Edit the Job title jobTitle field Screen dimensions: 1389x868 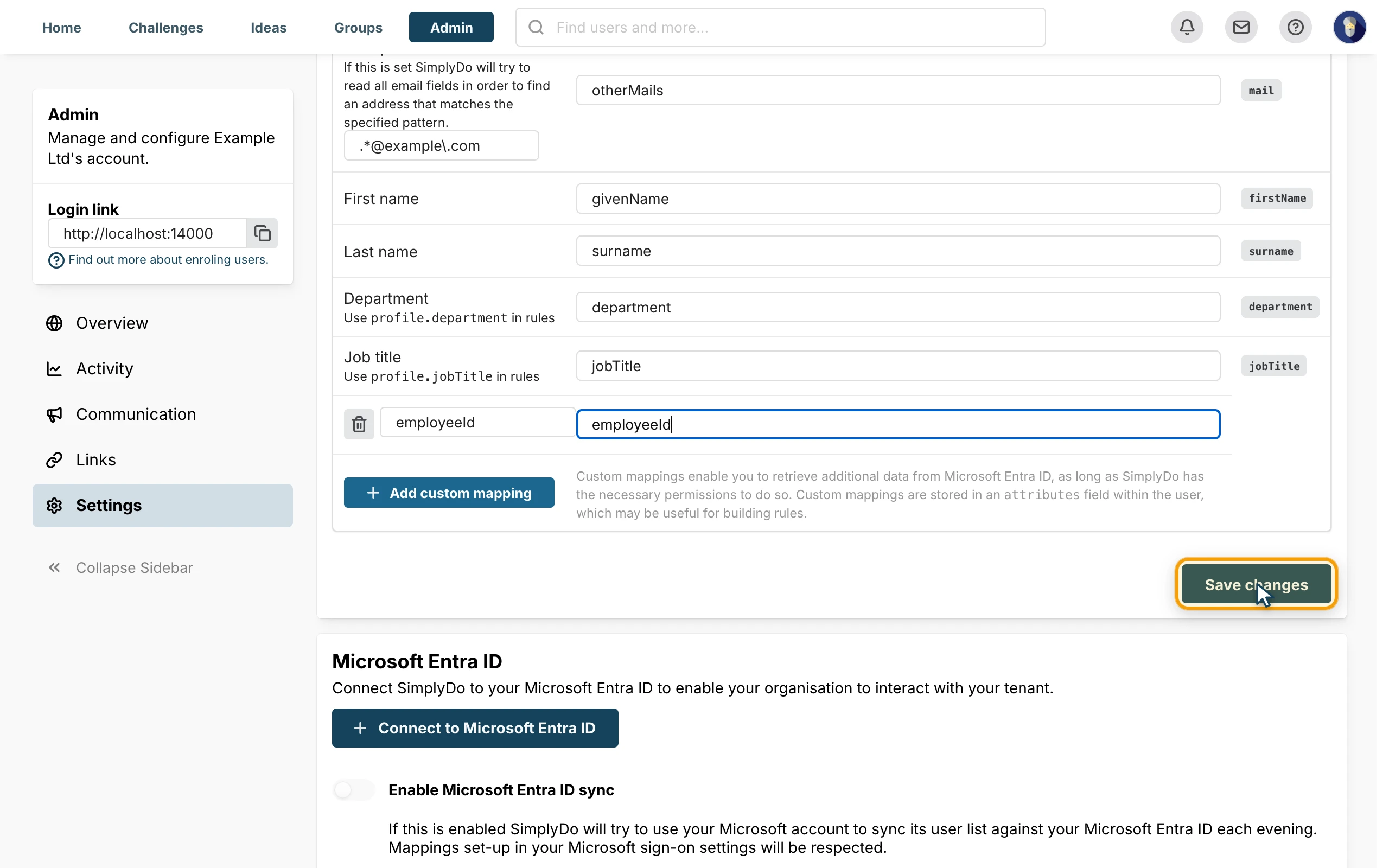click(899, 366)
